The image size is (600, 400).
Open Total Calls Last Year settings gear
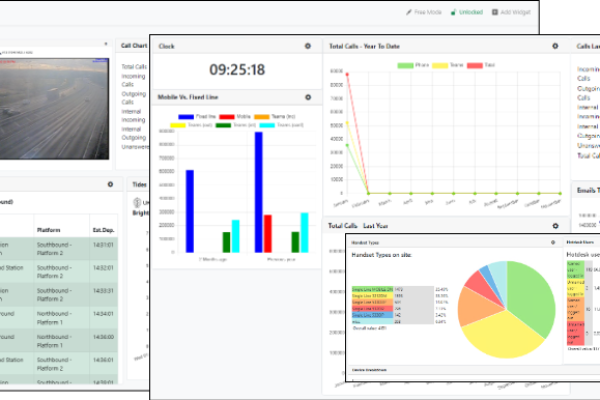coord(555,226)
